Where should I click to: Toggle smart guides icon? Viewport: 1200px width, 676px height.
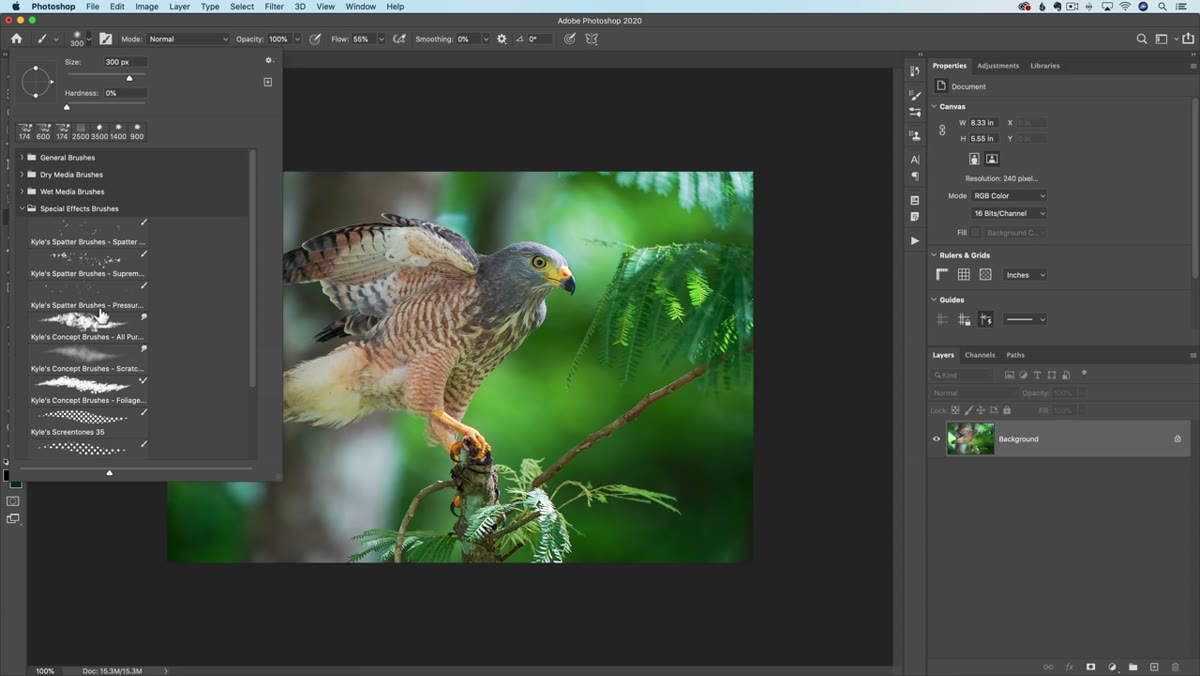986,319
